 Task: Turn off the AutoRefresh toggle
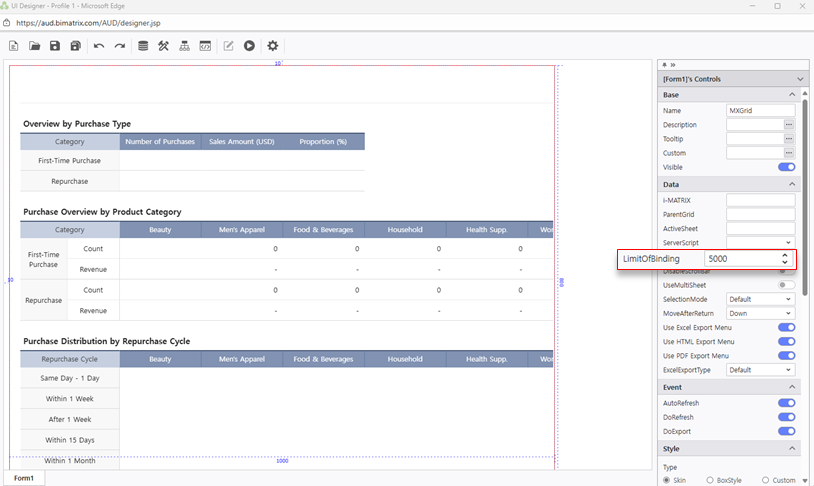tap(786, 403)
